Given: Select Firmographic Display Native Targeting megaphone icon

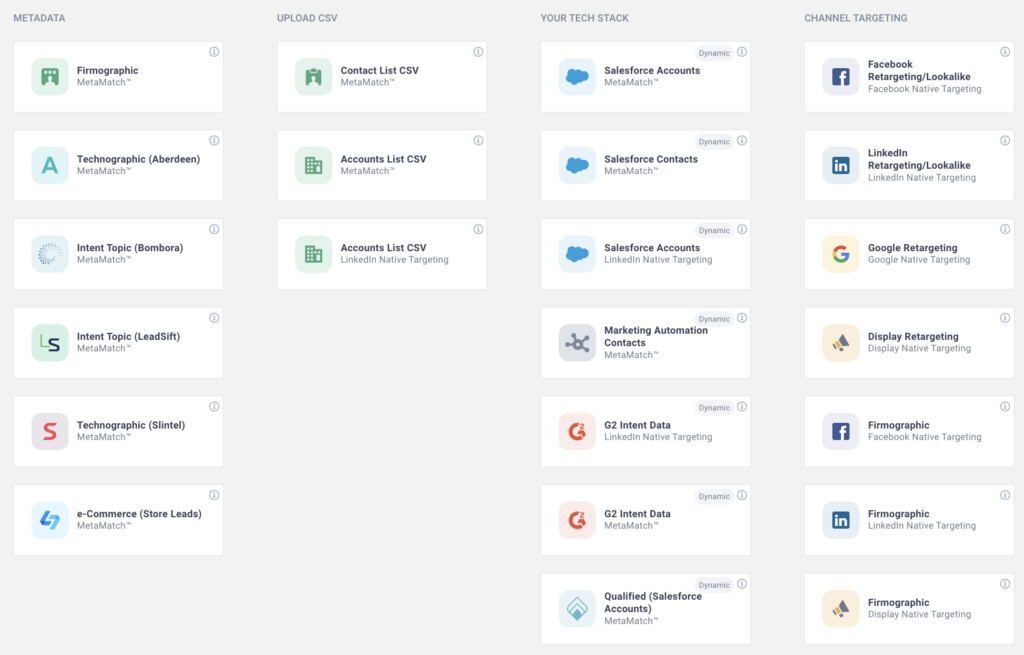Looking at the screenshot, I should point(841,609).
